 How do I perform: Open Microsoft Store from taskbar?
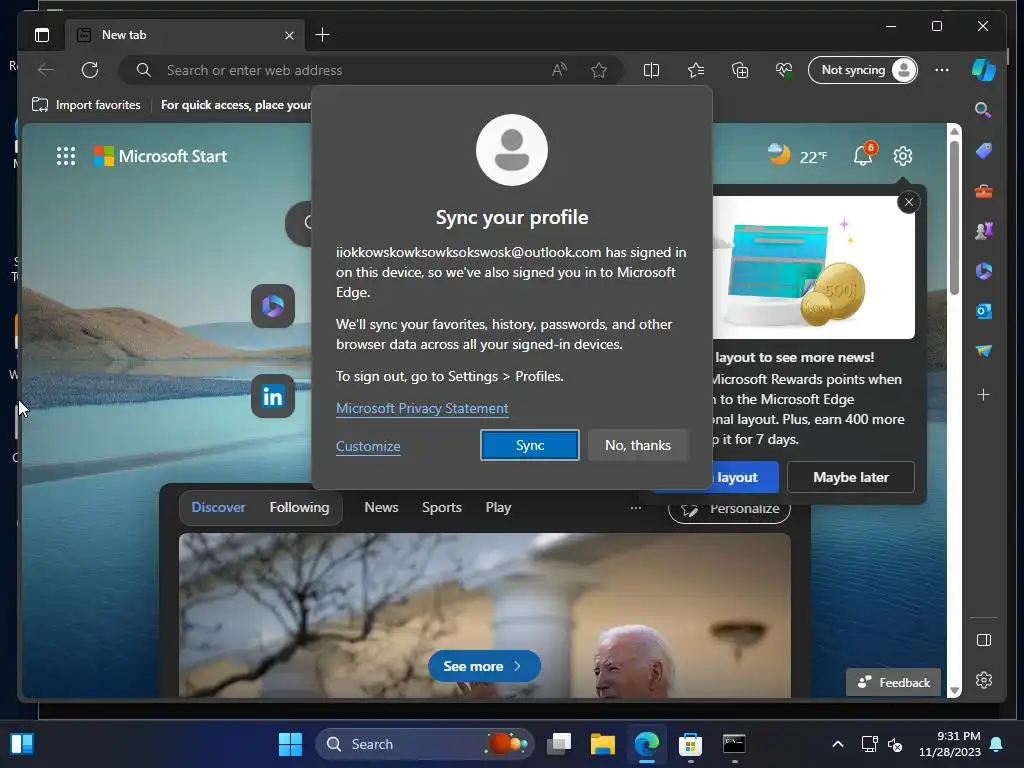click(x=690, y=744)
